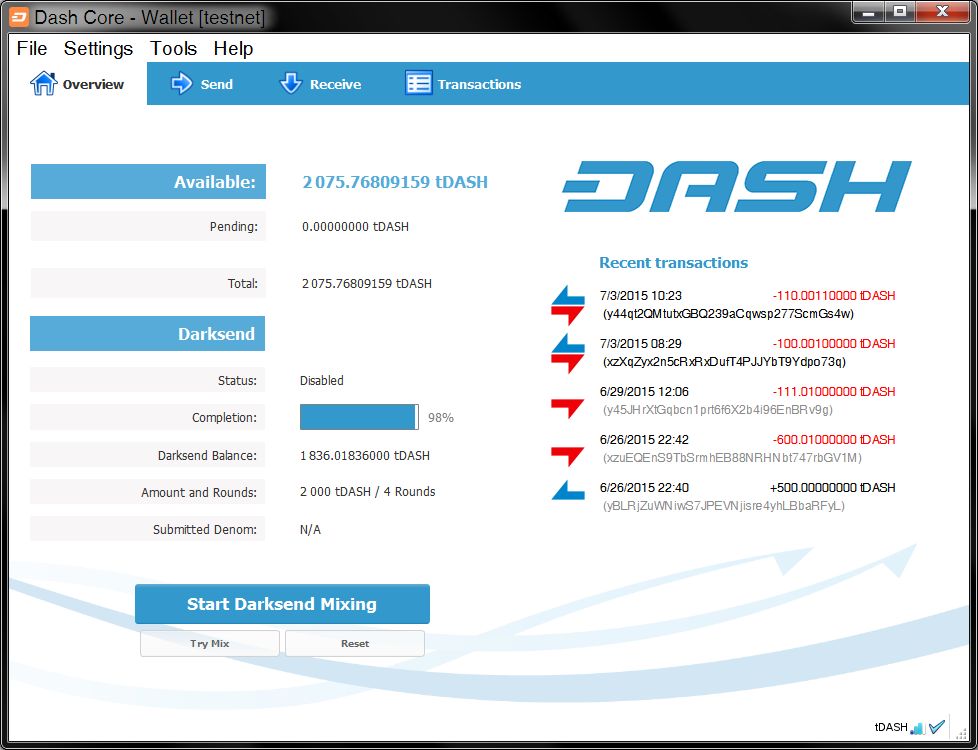This screenshot has height=750, width=978.
Task: Click the 7/3/2015 08:29 timestamp
Action: 641,344
